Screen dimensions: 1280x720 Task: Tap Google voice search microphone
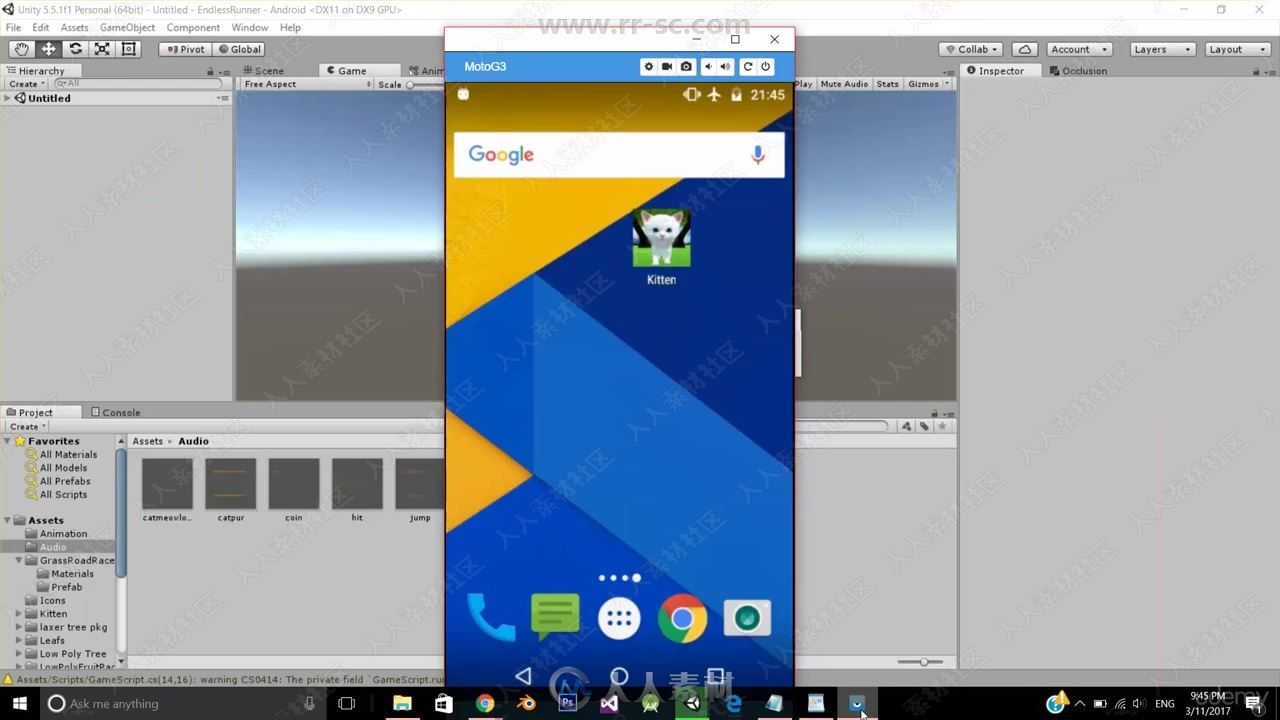click(758, 155)
